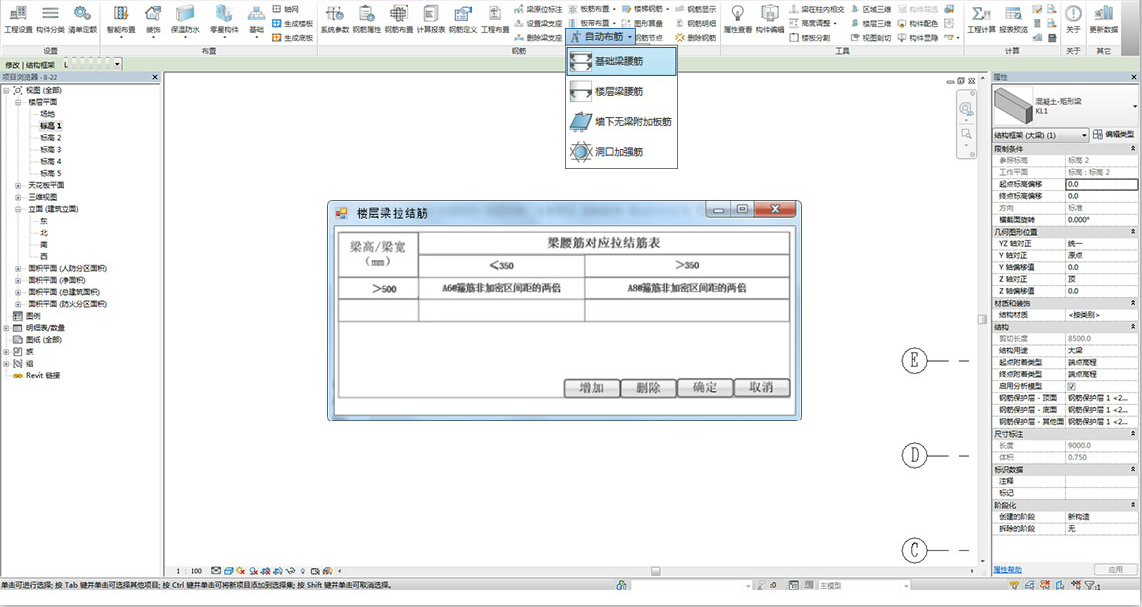Viewport: 1142px width, 607px height.
Task: Select 洞口加强筋 menu entry
Action: [x=618, y=152]
